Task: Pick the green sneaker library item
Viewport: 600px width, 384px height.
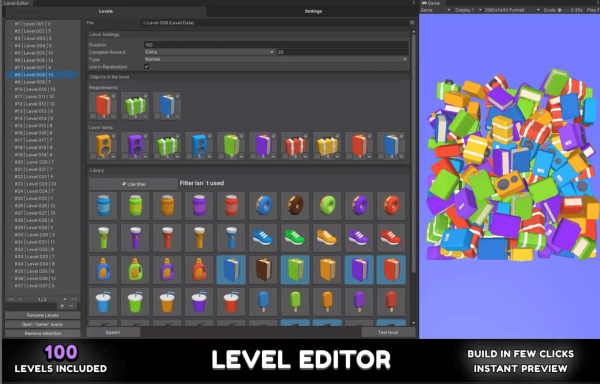Action: (295, 238)
